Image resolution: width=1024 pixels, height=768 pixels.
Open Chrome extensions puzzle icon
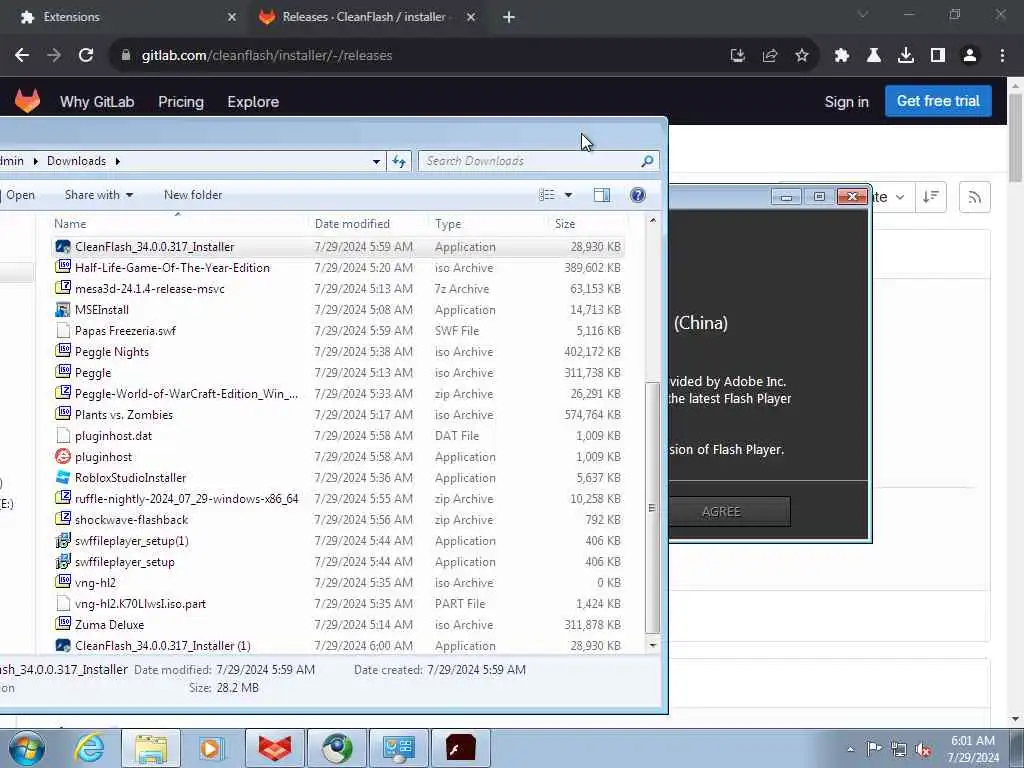coord(841,56)
